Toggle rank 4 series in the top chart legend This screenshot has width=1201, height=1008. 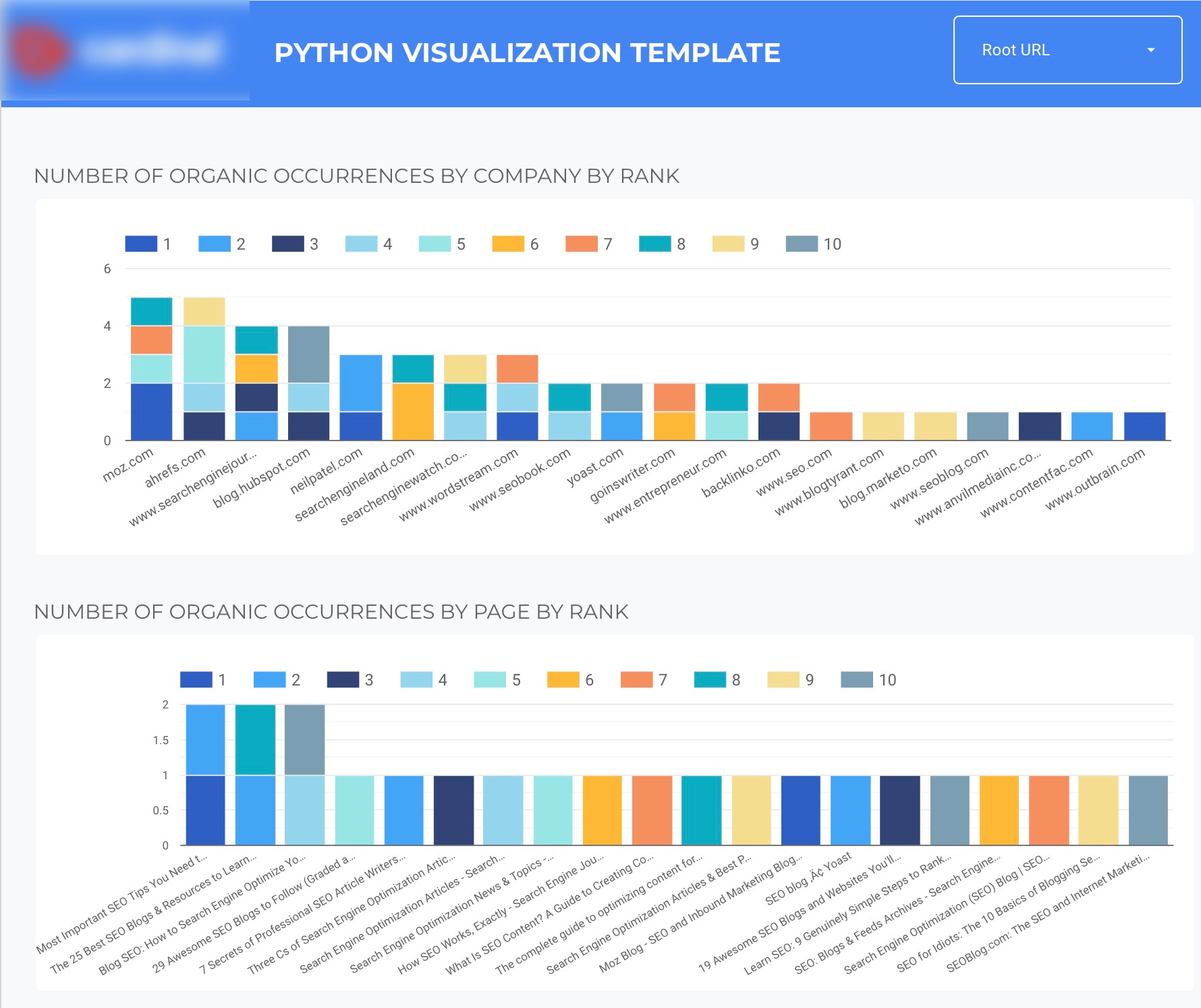362,244
